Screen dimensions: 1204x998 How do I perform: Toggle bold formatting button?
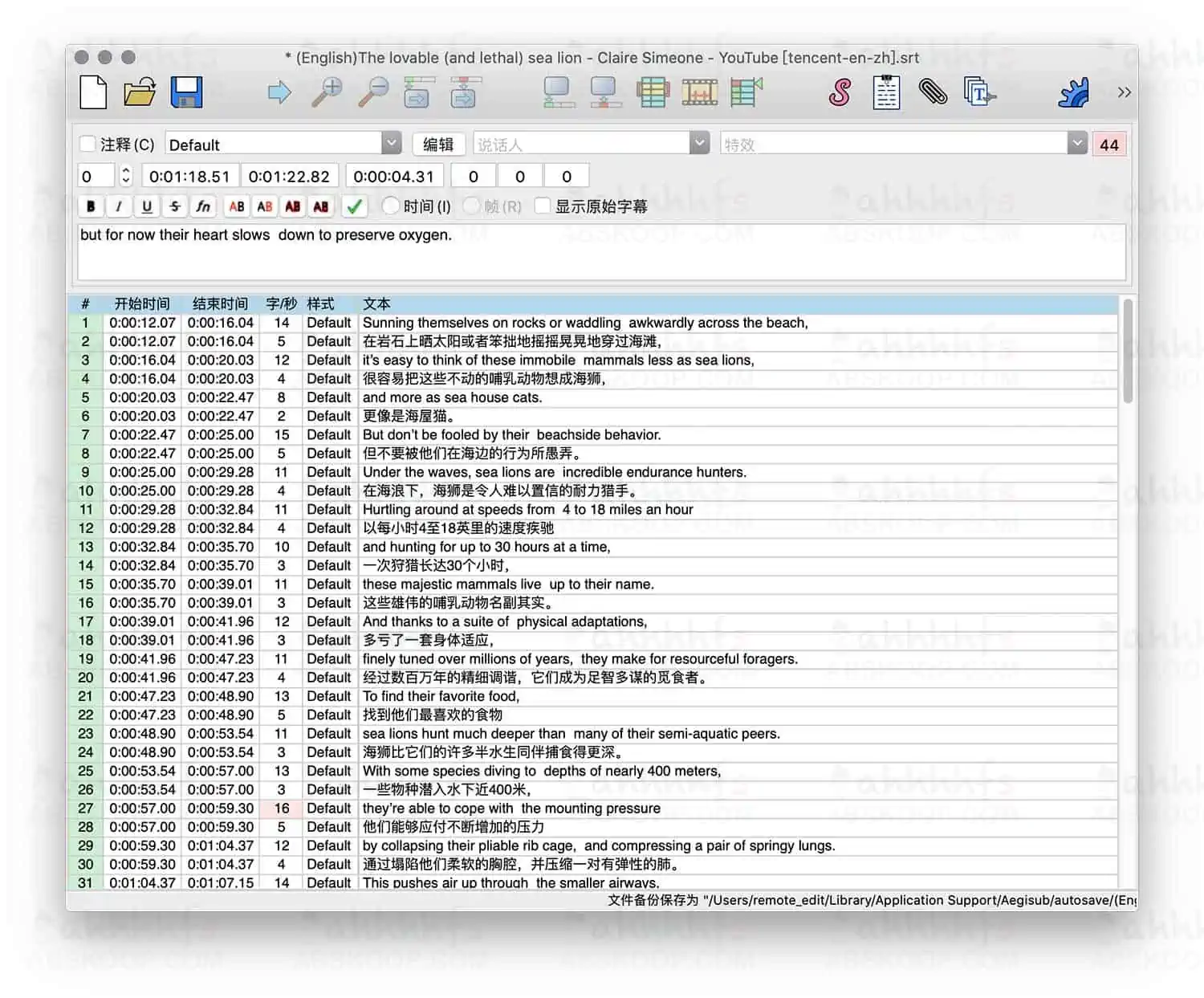point(91,206)
